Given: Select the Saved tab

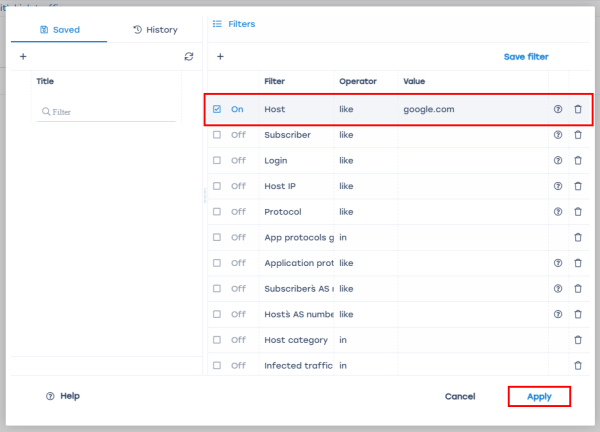Looking at the screenshot, I should pyautogui.click(x=59, y=30).
